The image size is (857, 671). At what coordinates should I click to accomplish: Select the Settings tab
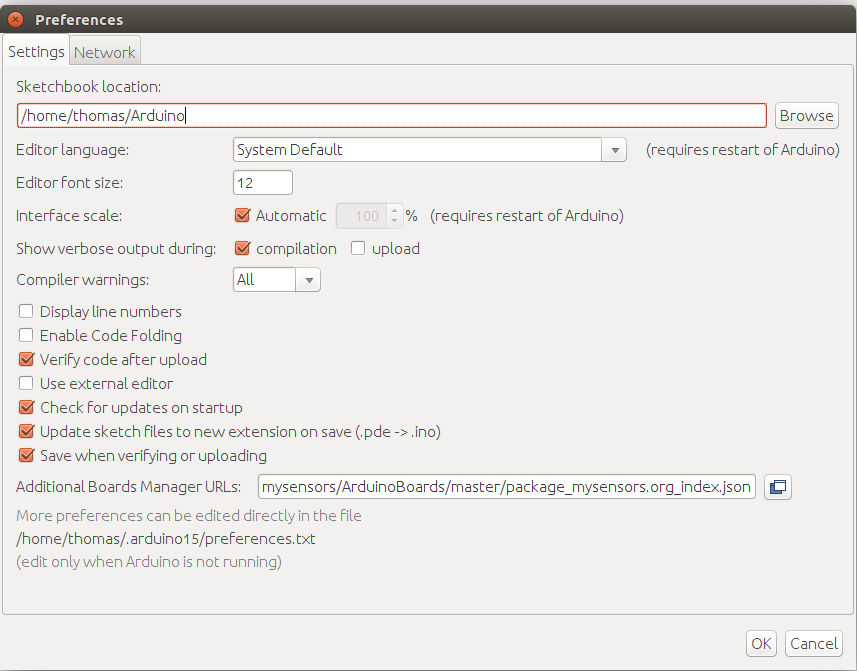35,51
